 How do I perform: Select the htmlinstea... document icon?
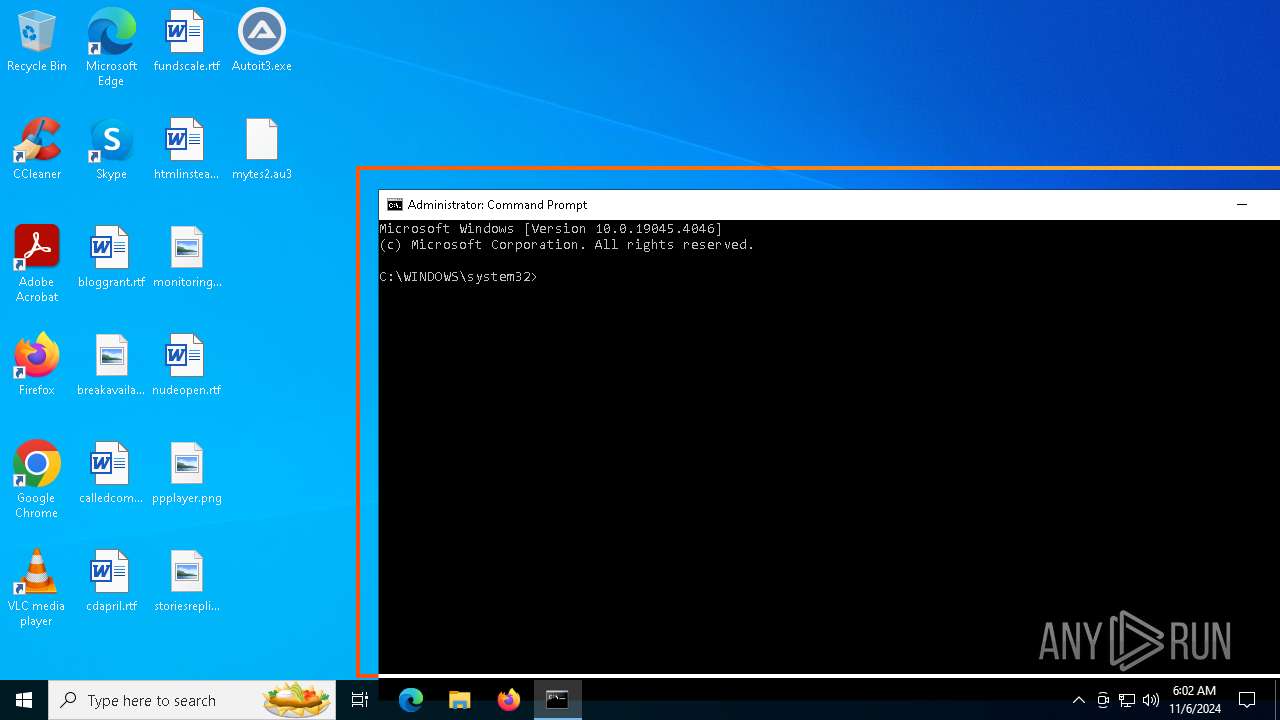click(186, 150)
